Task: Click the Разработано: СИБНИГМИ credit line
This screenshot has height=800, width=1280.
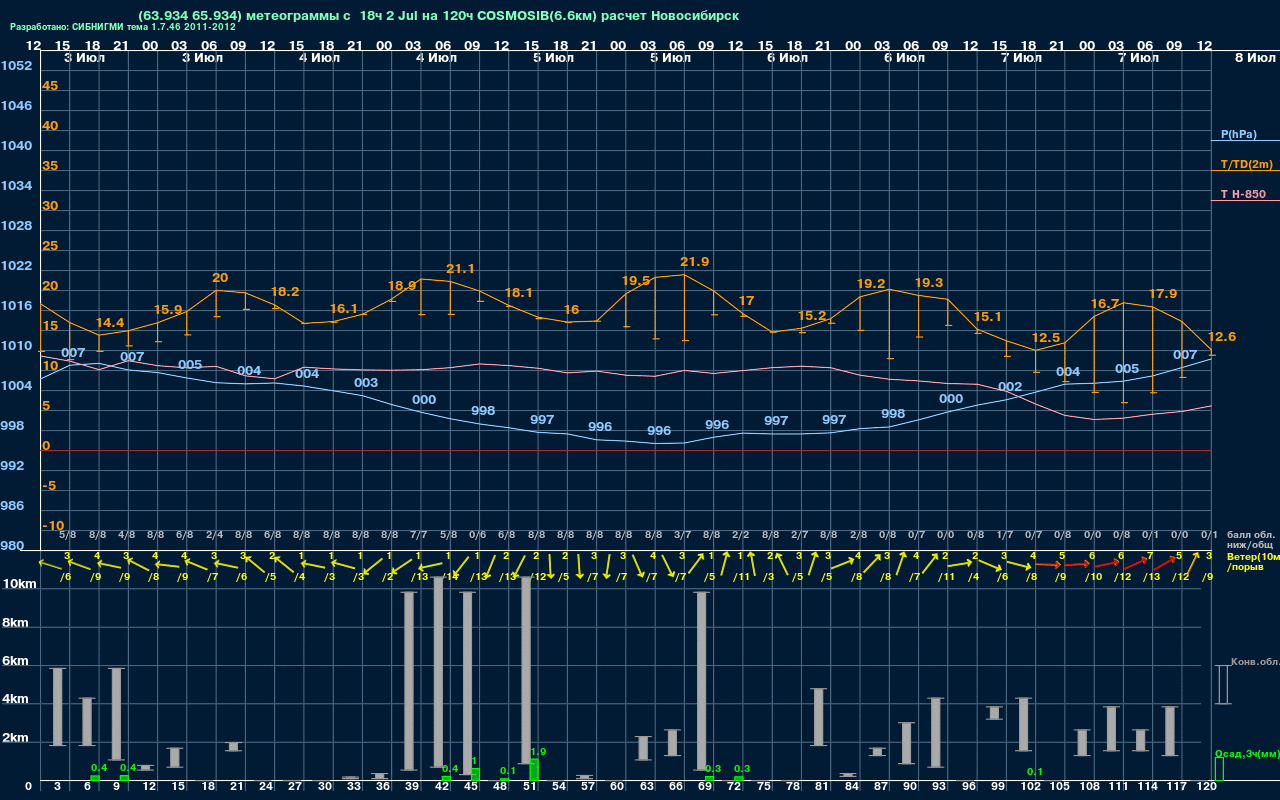Action: click(123, 27)
